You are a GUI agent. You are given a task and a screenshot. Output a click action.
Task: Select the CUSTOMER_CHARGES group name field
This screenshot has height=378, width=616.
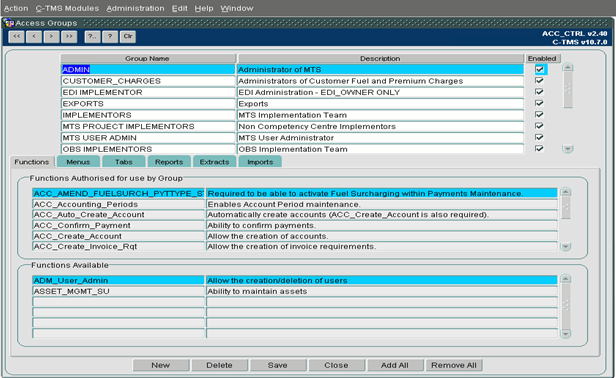(x=148, y=81)
